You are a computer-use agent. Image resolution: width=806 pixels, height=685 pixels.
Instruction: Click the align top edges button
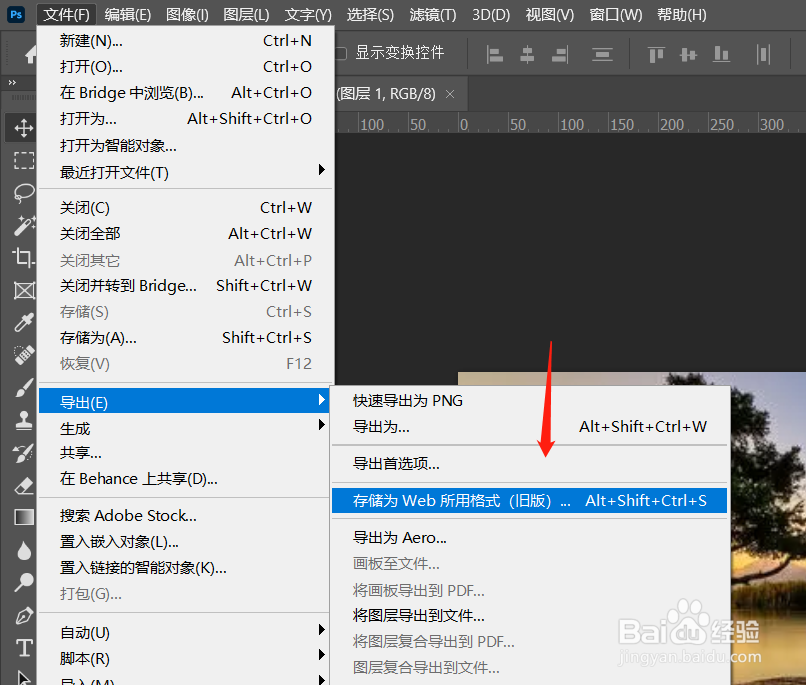(x=657, y=54)
